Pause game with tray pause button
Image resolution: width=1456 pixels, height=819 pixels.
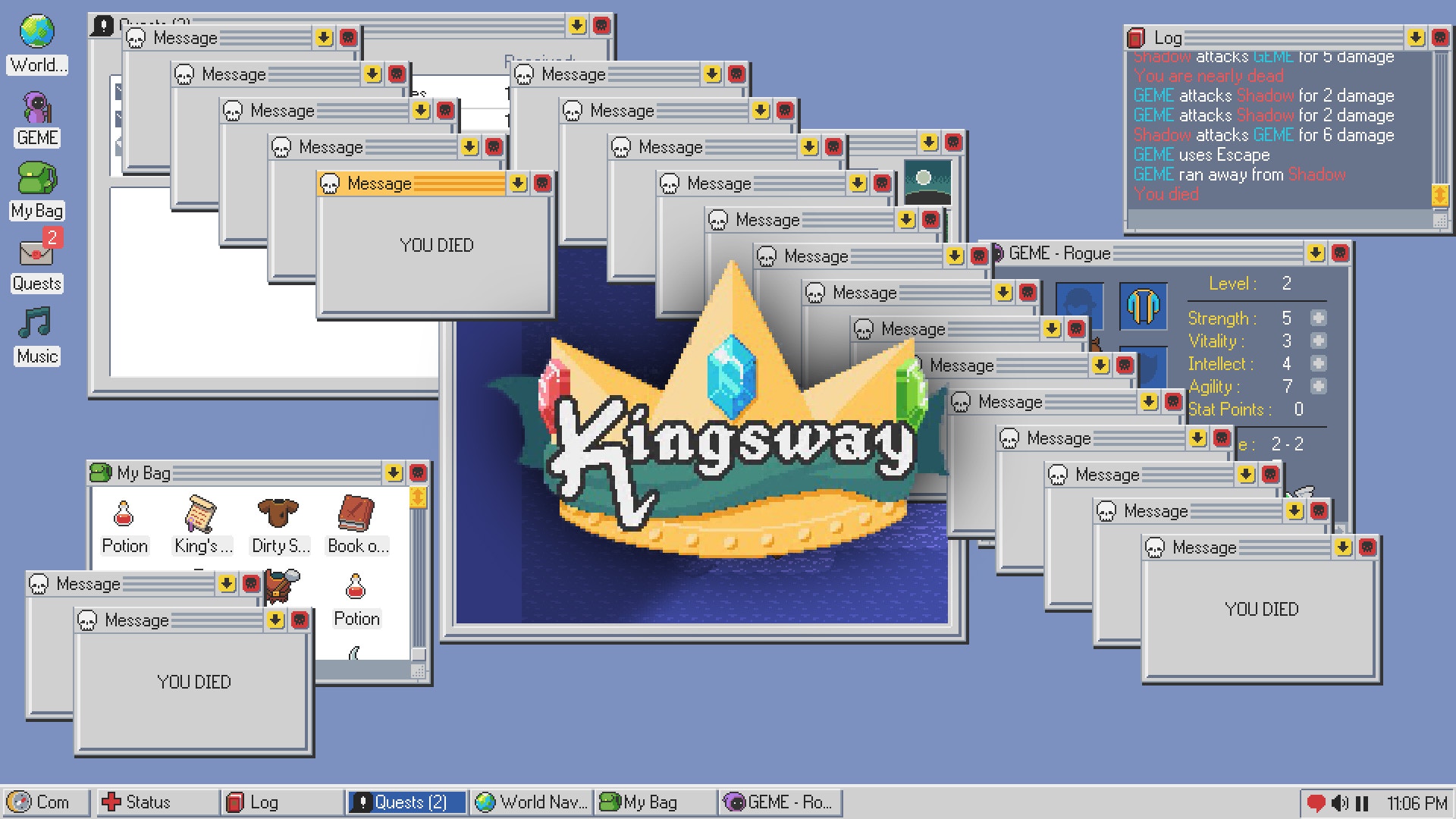[x=1362, y=802]
